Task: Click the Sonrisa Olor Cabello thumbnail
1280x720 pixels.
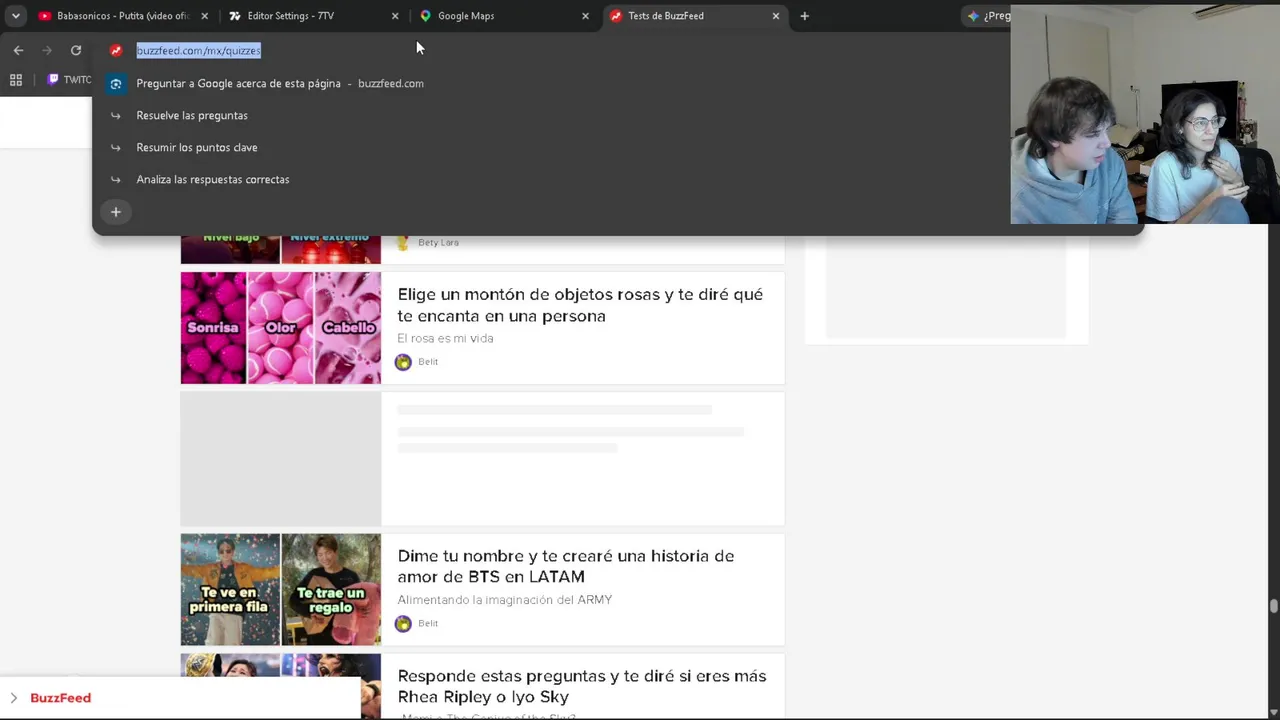Action: pos(281,328)
